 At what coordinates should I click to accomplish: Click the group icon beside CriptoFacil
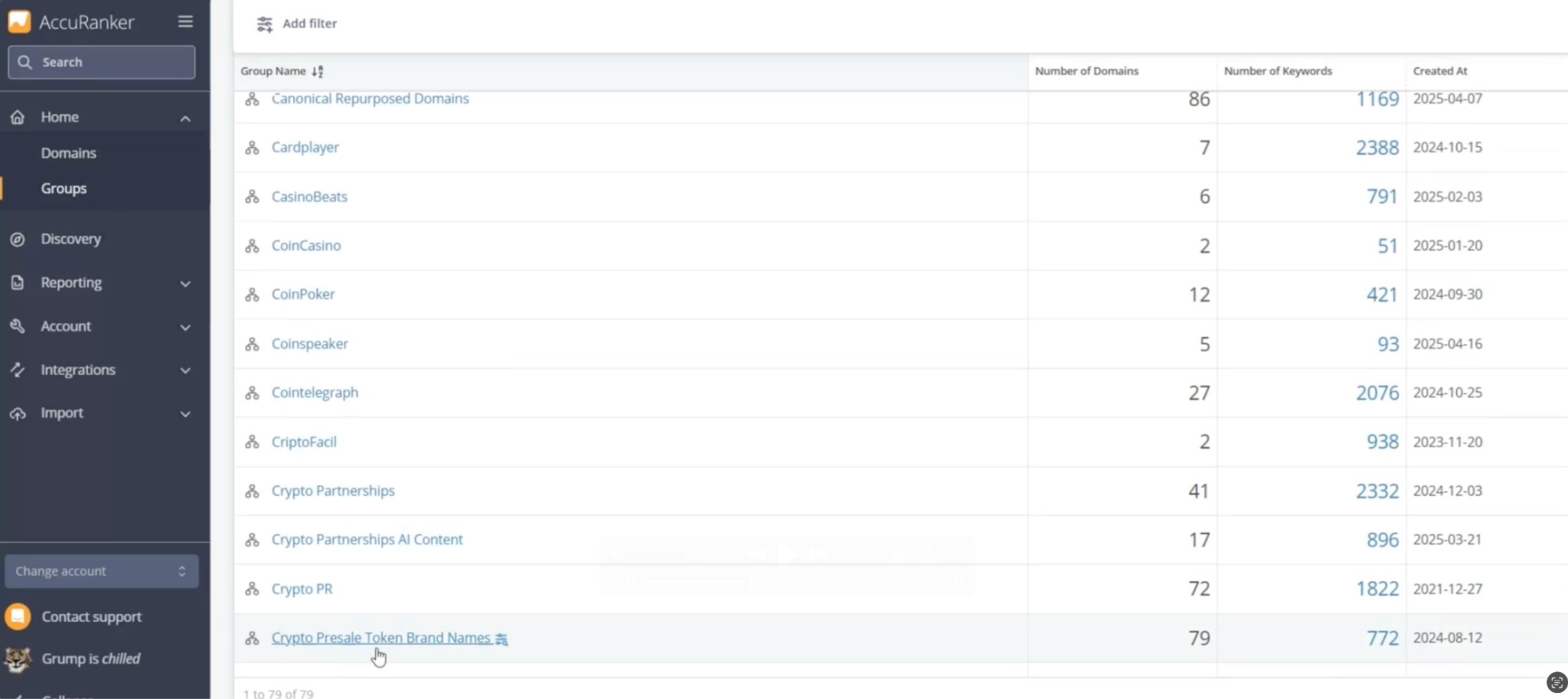(252, 442)
